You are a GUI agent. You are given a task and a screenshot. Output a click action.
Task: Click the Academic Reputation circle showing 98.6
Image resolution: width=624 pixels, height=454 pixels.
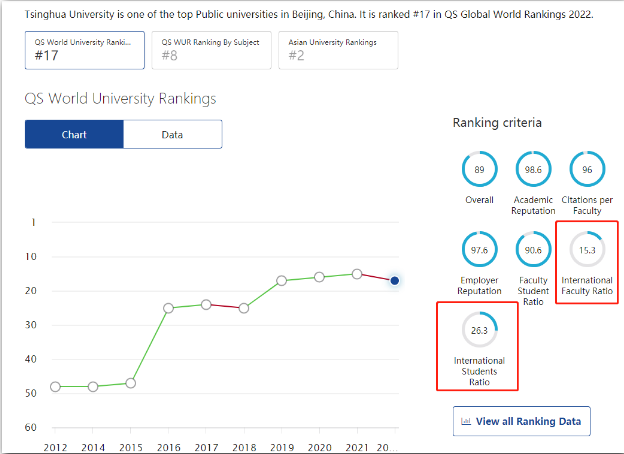[x=533, y=169]
